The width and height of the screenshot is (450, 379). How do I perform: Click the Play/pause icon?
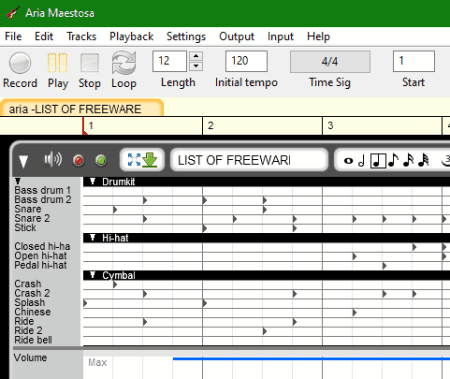point(57,63)
